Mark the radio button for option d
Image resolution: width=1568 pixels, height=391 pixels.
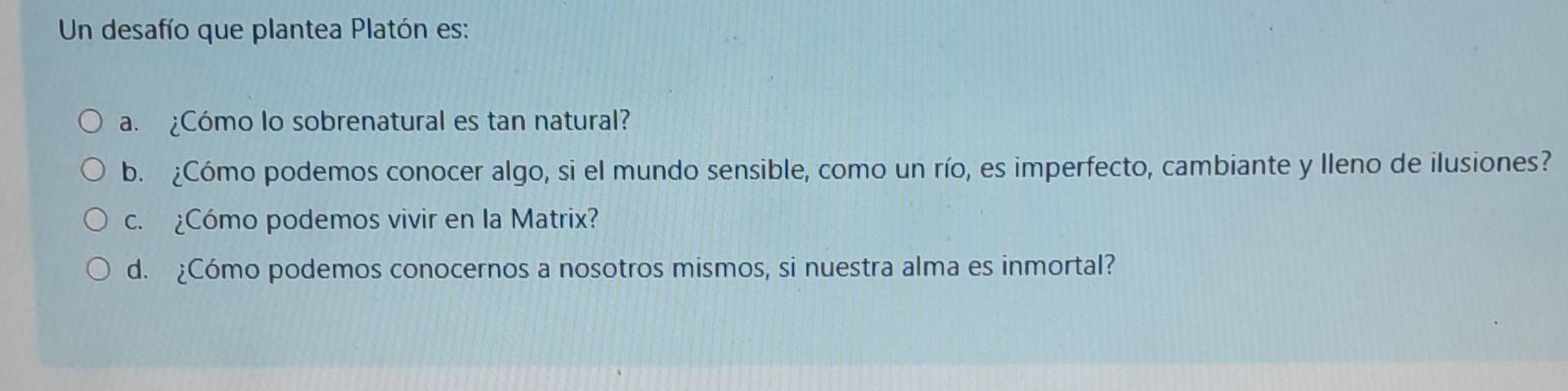pyautogui.click(x=99, y=269)
